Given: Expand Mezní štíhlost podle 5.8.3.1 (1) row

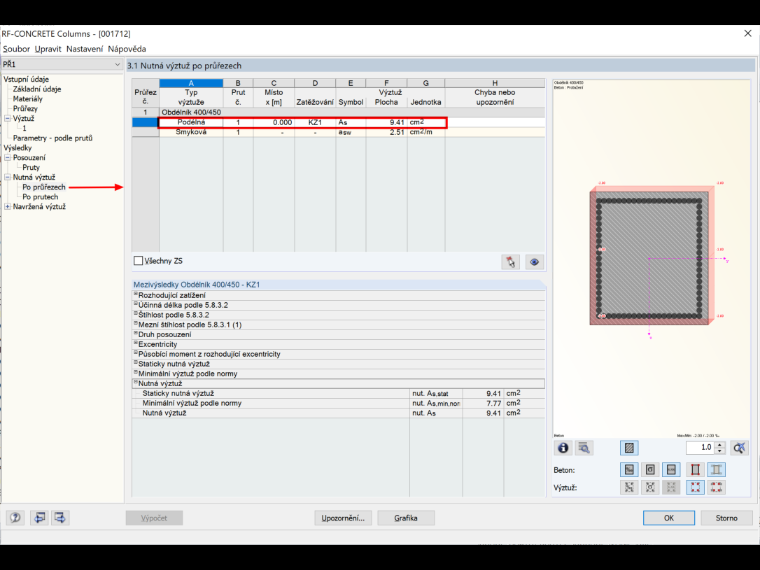Looking at the screenshot, I should pyautogui.click(x=136, y=324).
